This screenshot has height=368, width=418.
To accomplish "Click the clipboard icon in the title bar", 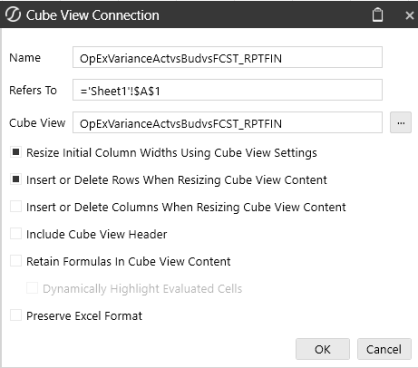I will point(377,15).
